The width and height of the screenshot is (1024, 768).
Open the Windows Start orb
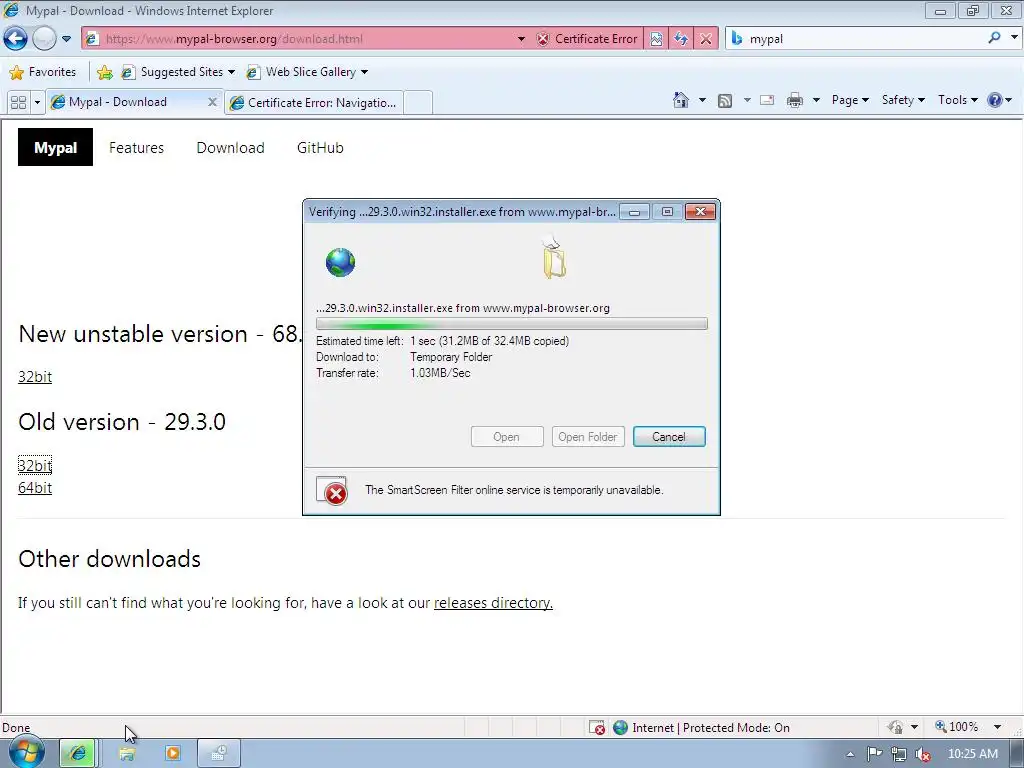27,753
